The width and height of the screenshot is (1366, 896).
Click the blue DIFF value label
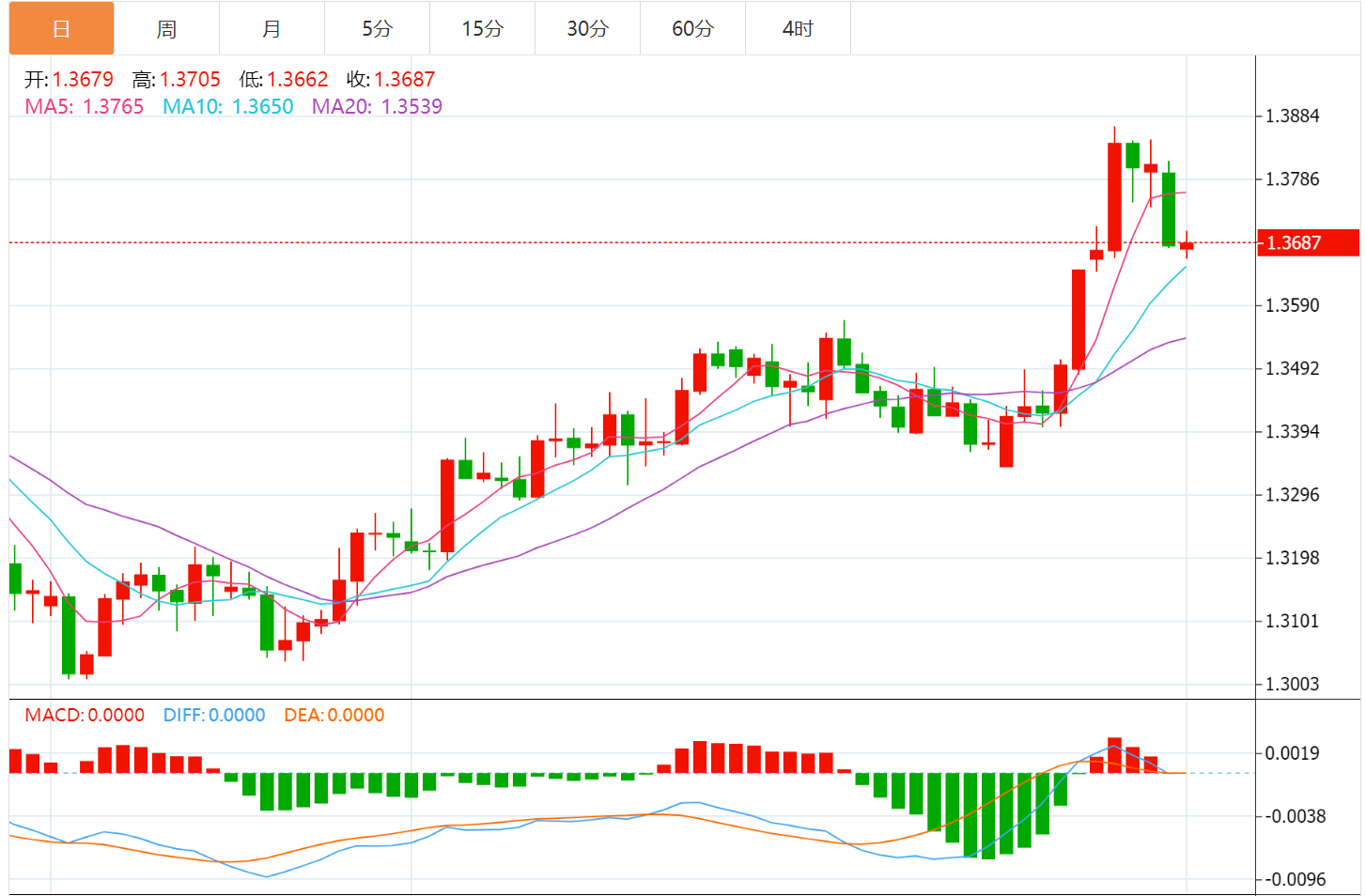214,716
